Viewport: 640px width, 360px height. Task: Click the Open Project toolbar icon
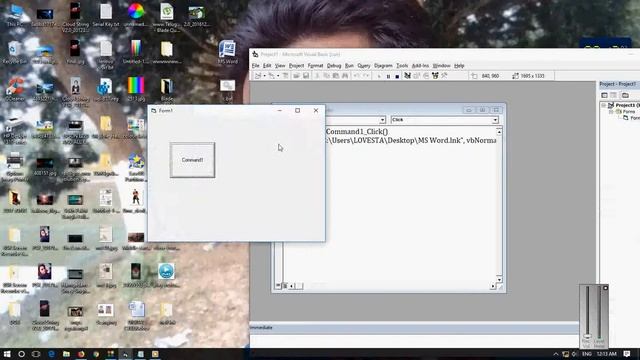pos(296,76)
